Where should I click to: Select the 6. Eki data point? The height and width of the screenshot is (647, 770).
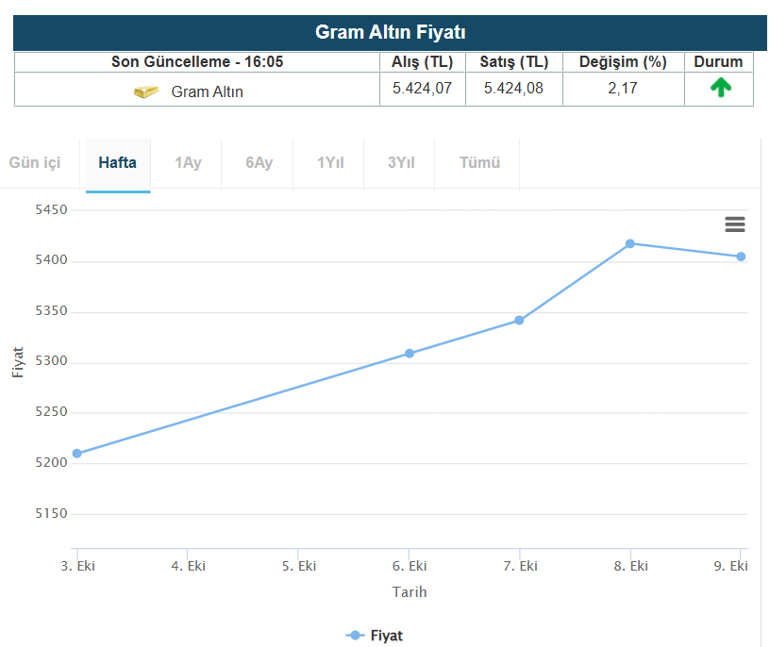point(409,353)
